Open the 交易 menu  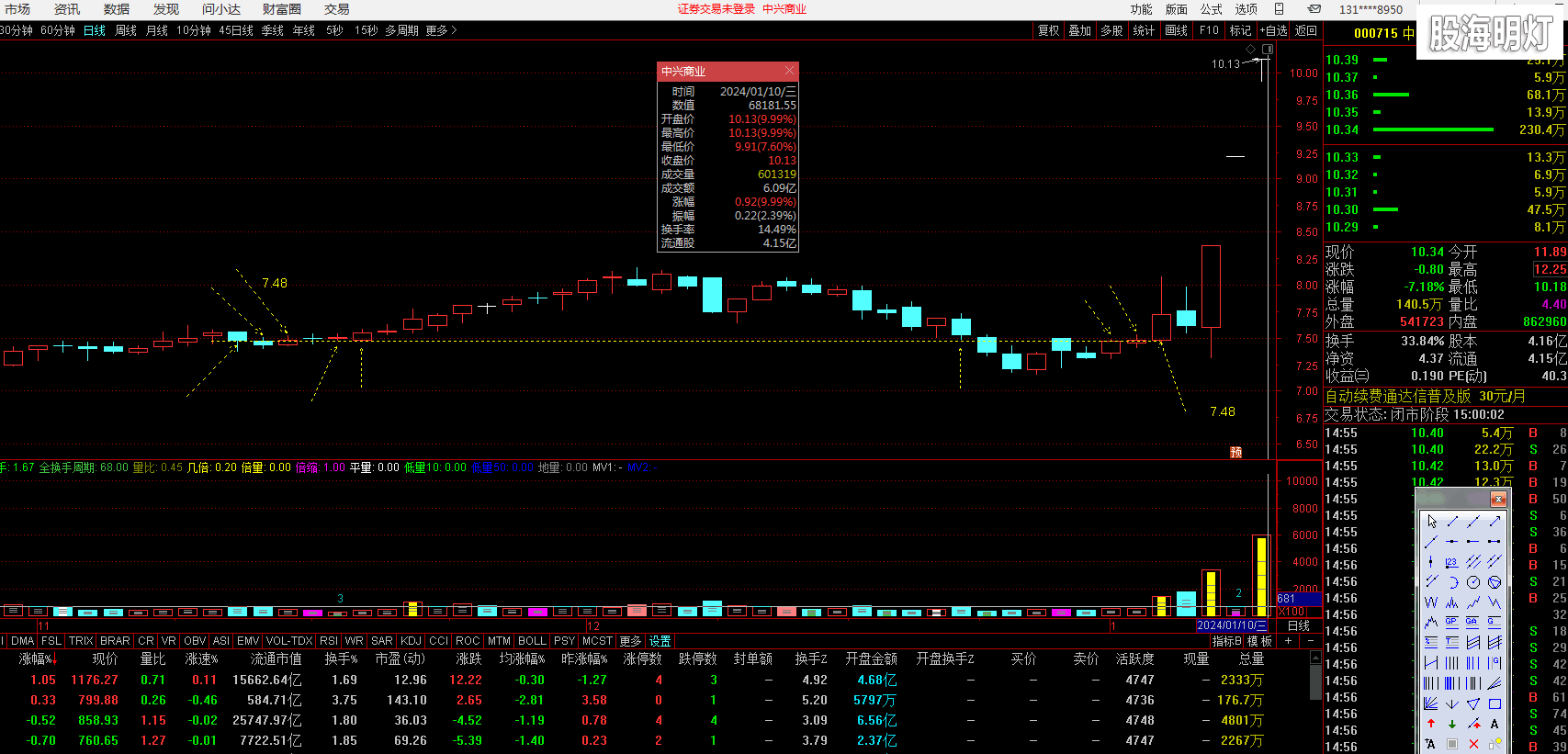point(337,9)
